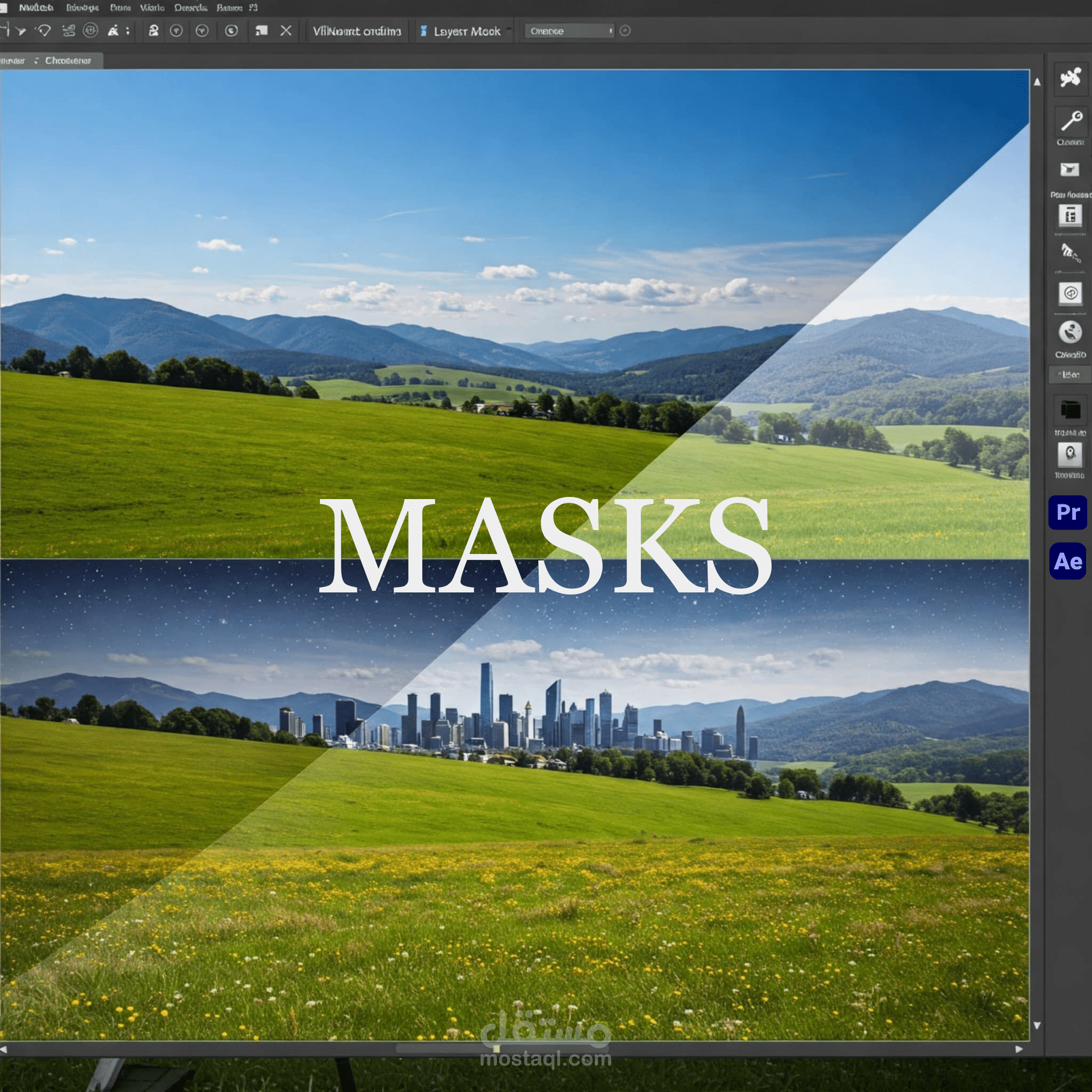This screenshot has height=1092, width=1092.
Task: Open the menu starting with D
Action: (190, 8)
